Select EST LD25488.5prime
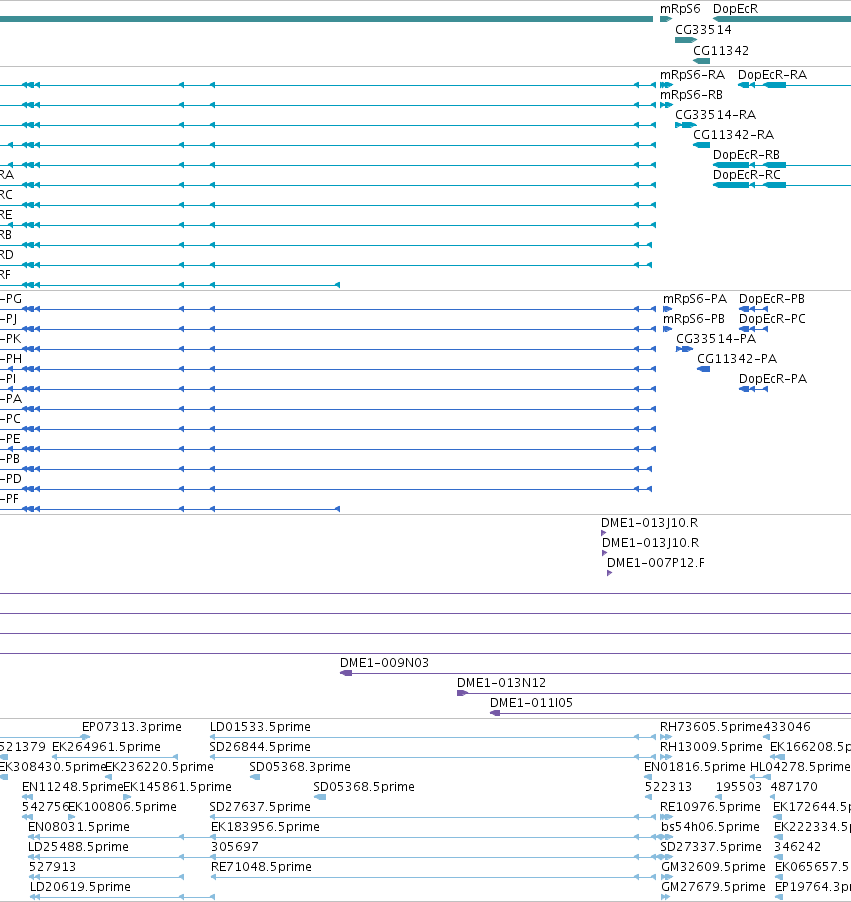Screen dimensions: 851x902 tap(106, 857)
